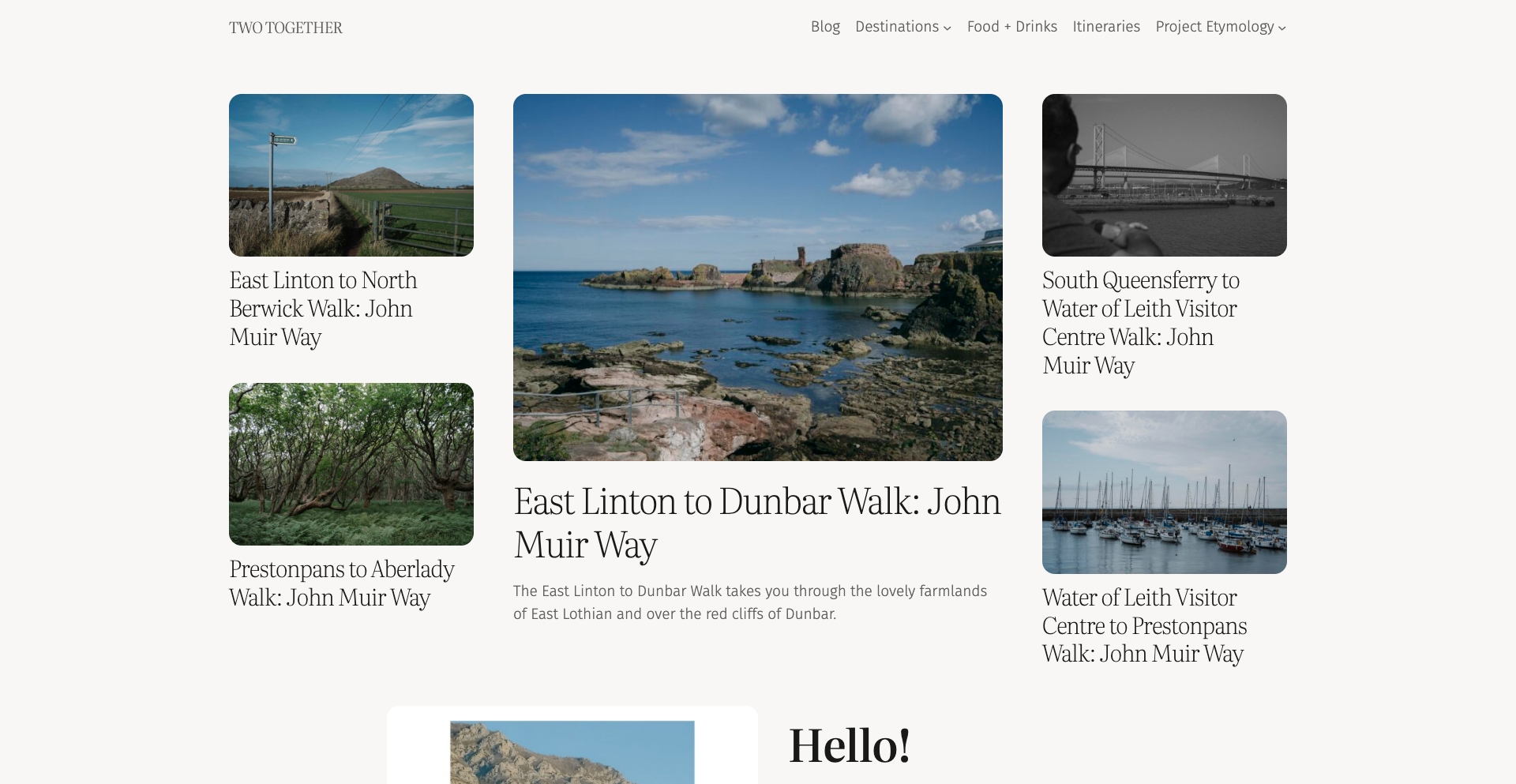
Task: Expand the Destinations dropdown chevron
Action: point(947,28)
